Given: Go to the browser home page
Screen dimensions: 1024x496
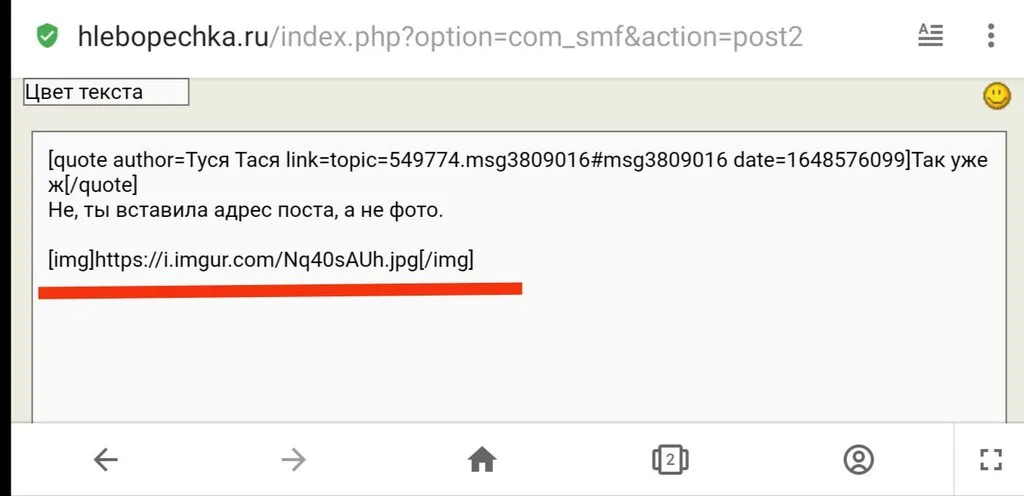Looking at the screenshot, I should (482, 459).
